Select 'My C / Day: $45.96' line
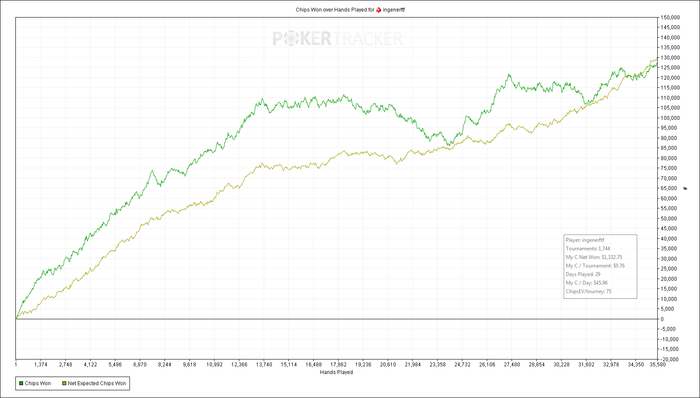 click(x=587, y=283)
